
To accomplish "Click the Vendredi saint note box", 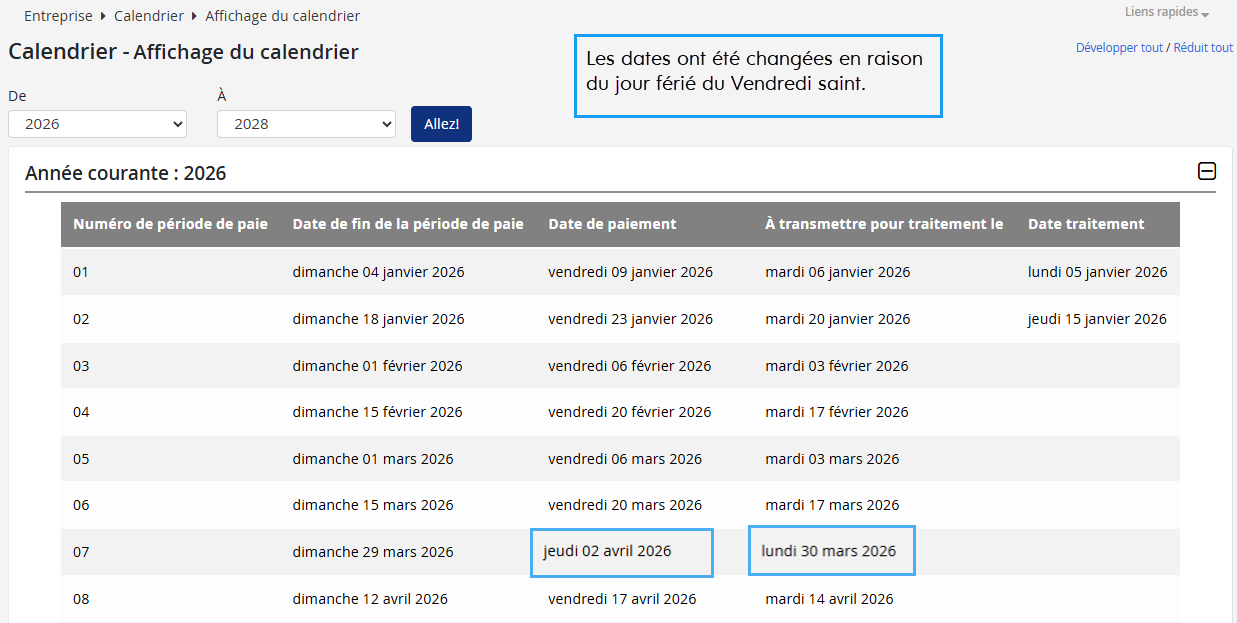I will 758,76.
